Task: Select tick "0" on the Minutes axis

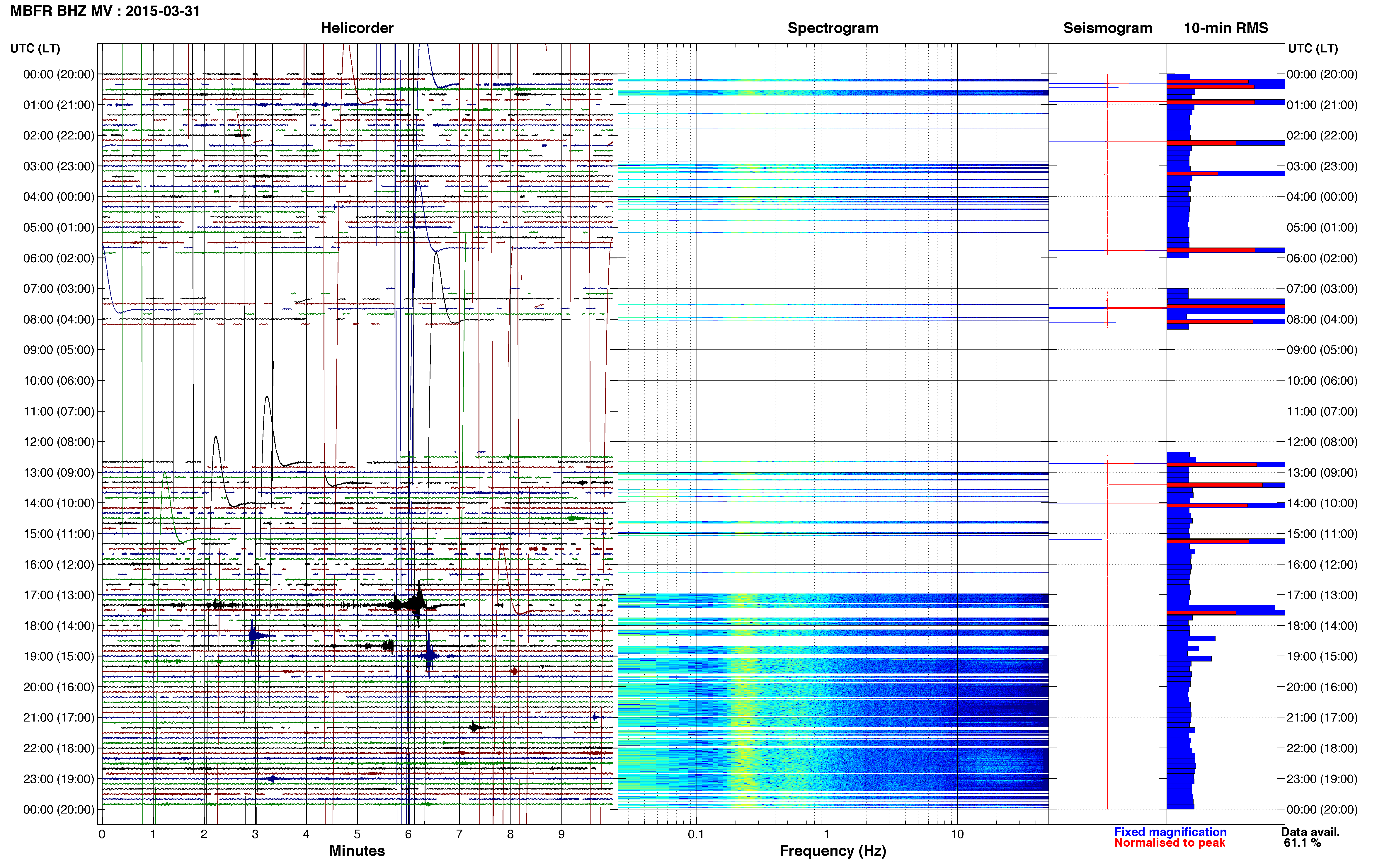Action: point(102,835)
